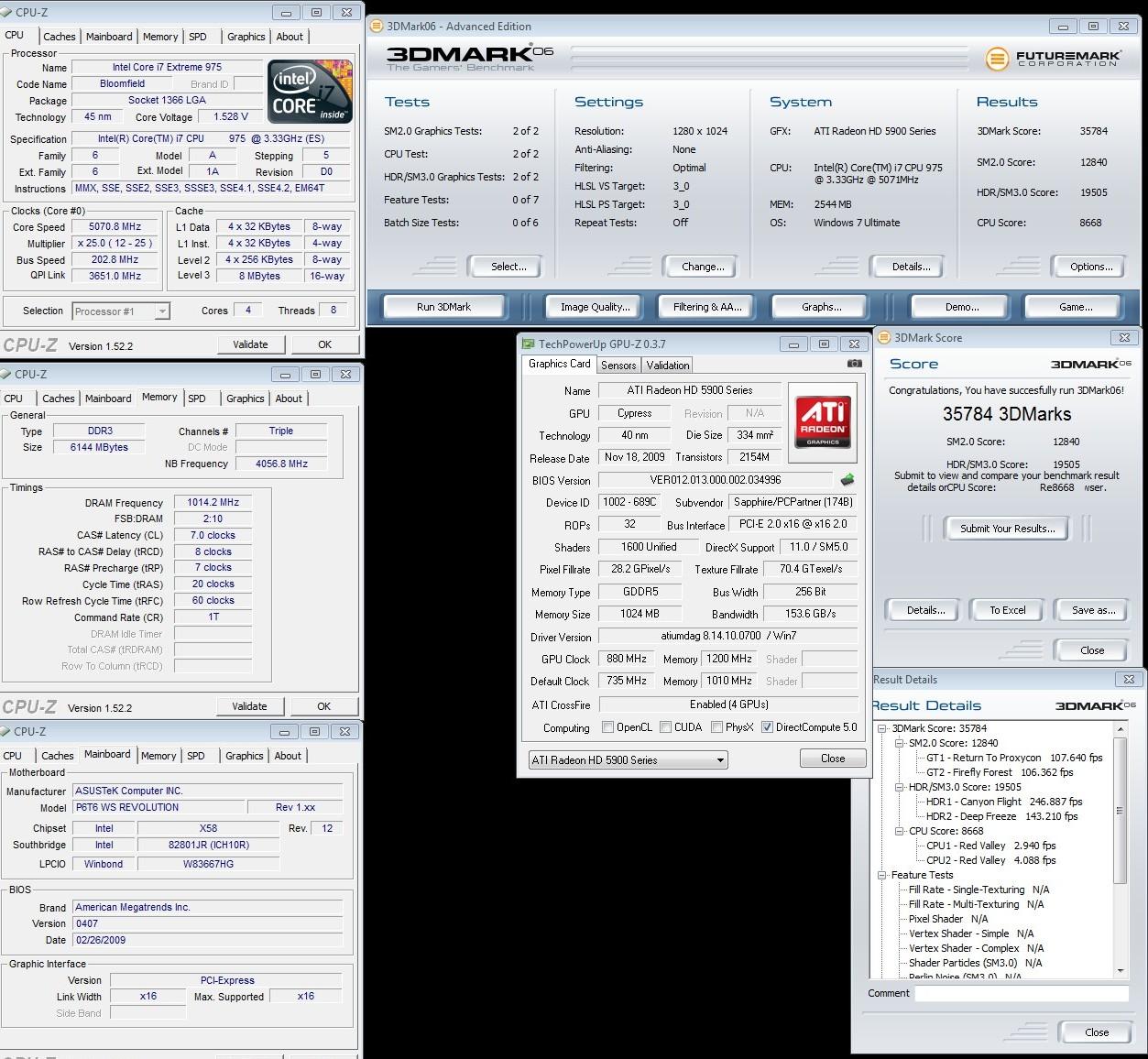Collapse the 3DMark Score: 35784 tree node

883,729
